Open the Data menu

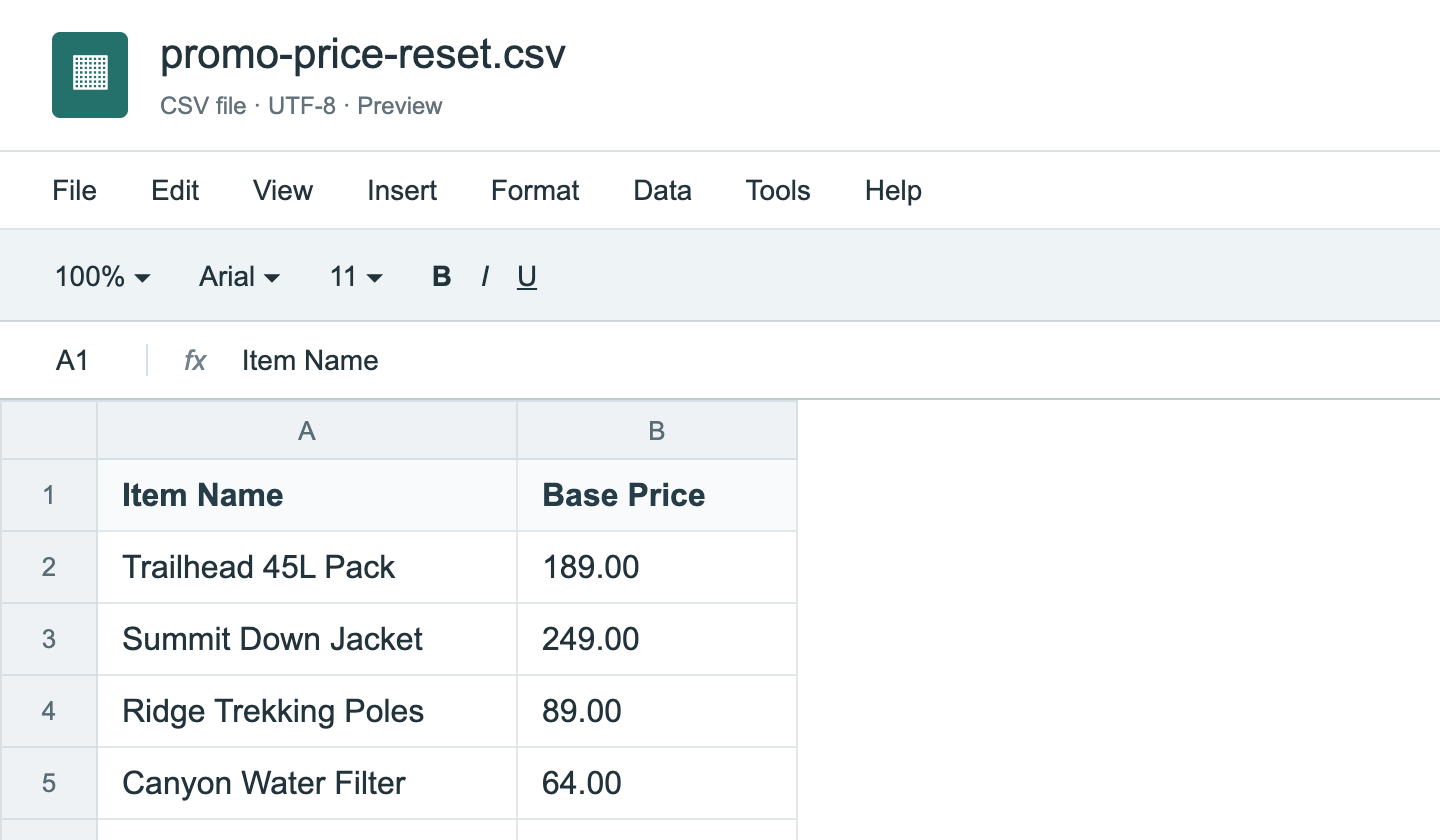point(662,190)
